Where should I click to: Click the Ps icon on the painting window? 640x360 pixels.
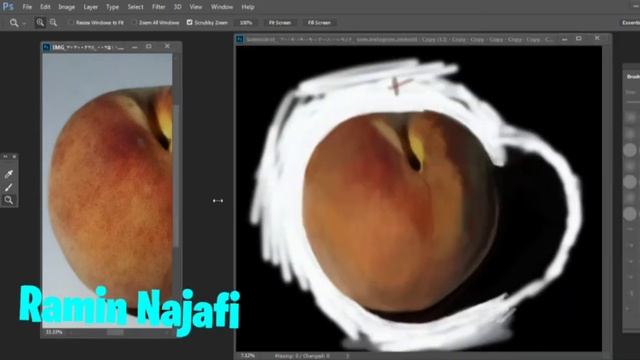pos(240,39)
